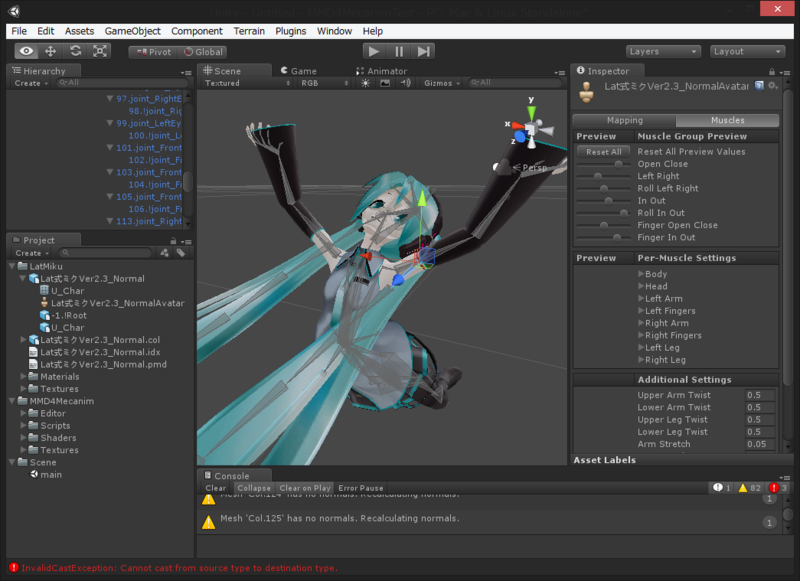Toggle Error Pause option
This screenshot has height=581, width=800.
[x=361, y=488]
